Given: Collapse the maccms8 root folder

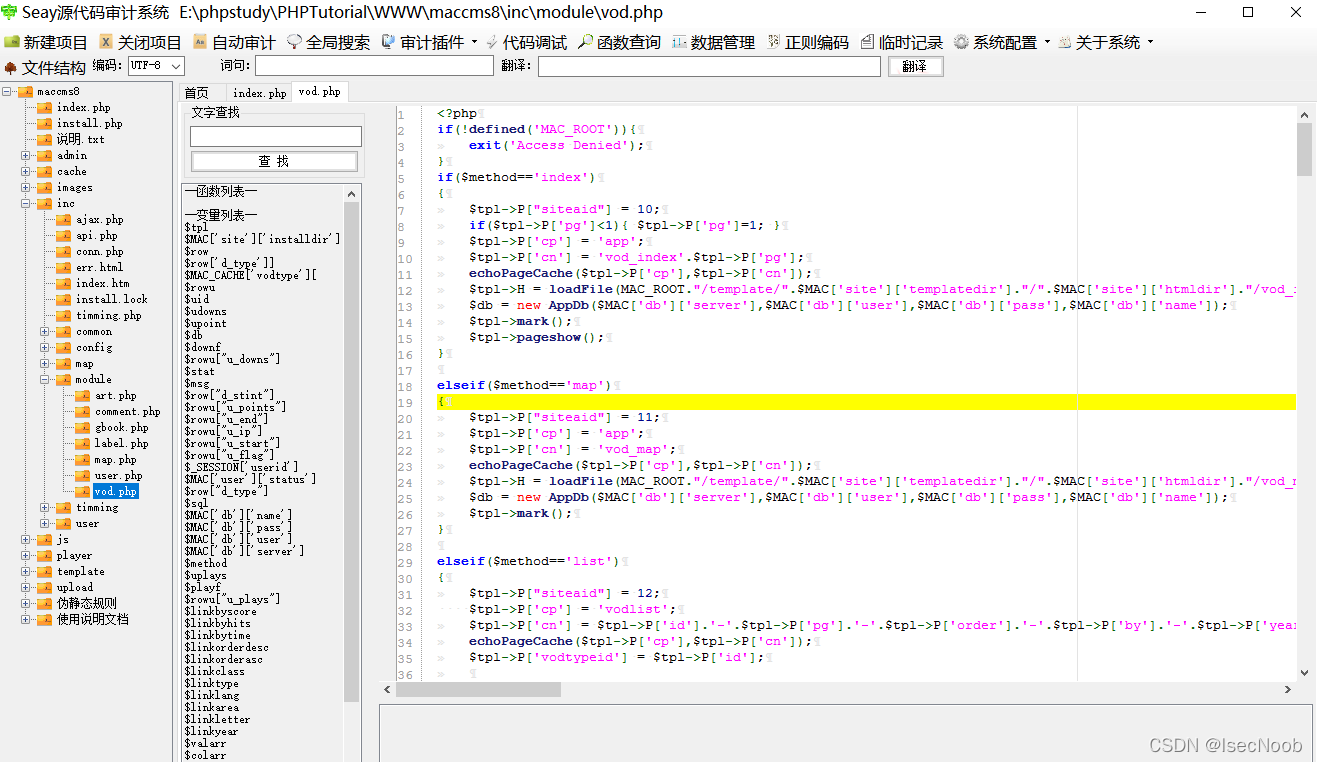Looking at the screenshot, I should 7,91.
